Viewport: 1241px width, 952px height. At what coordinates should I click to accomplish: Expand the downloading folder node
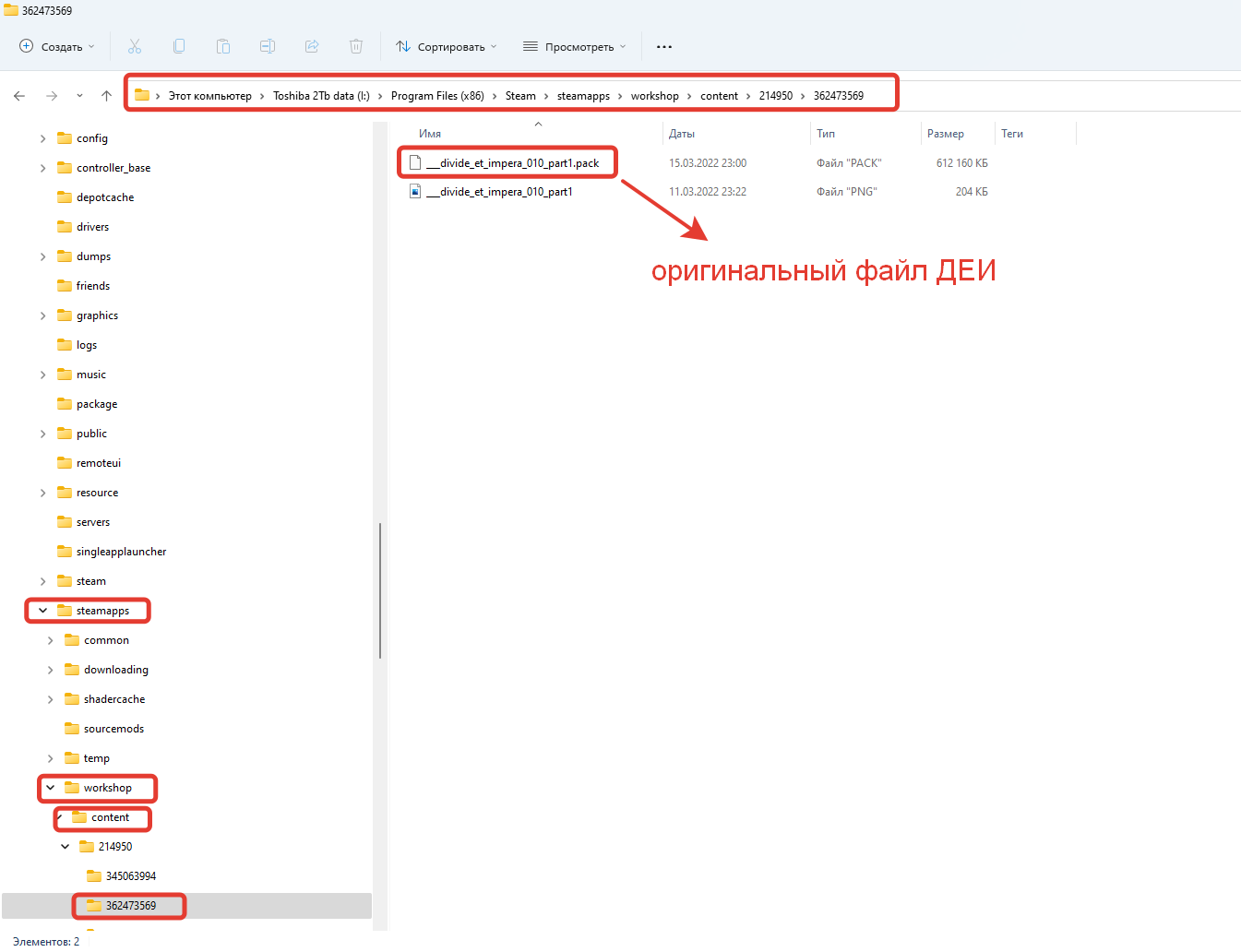(50, 670)
